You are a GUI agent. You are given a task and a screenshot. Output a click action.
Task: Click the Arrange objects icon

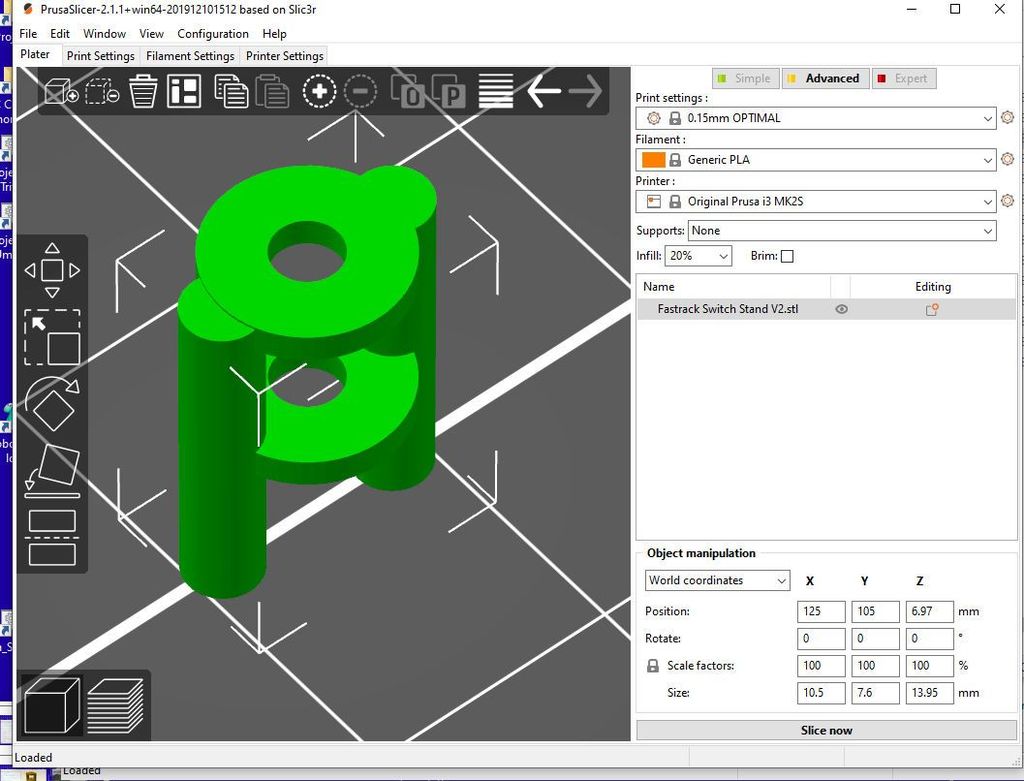coord(184,92)
